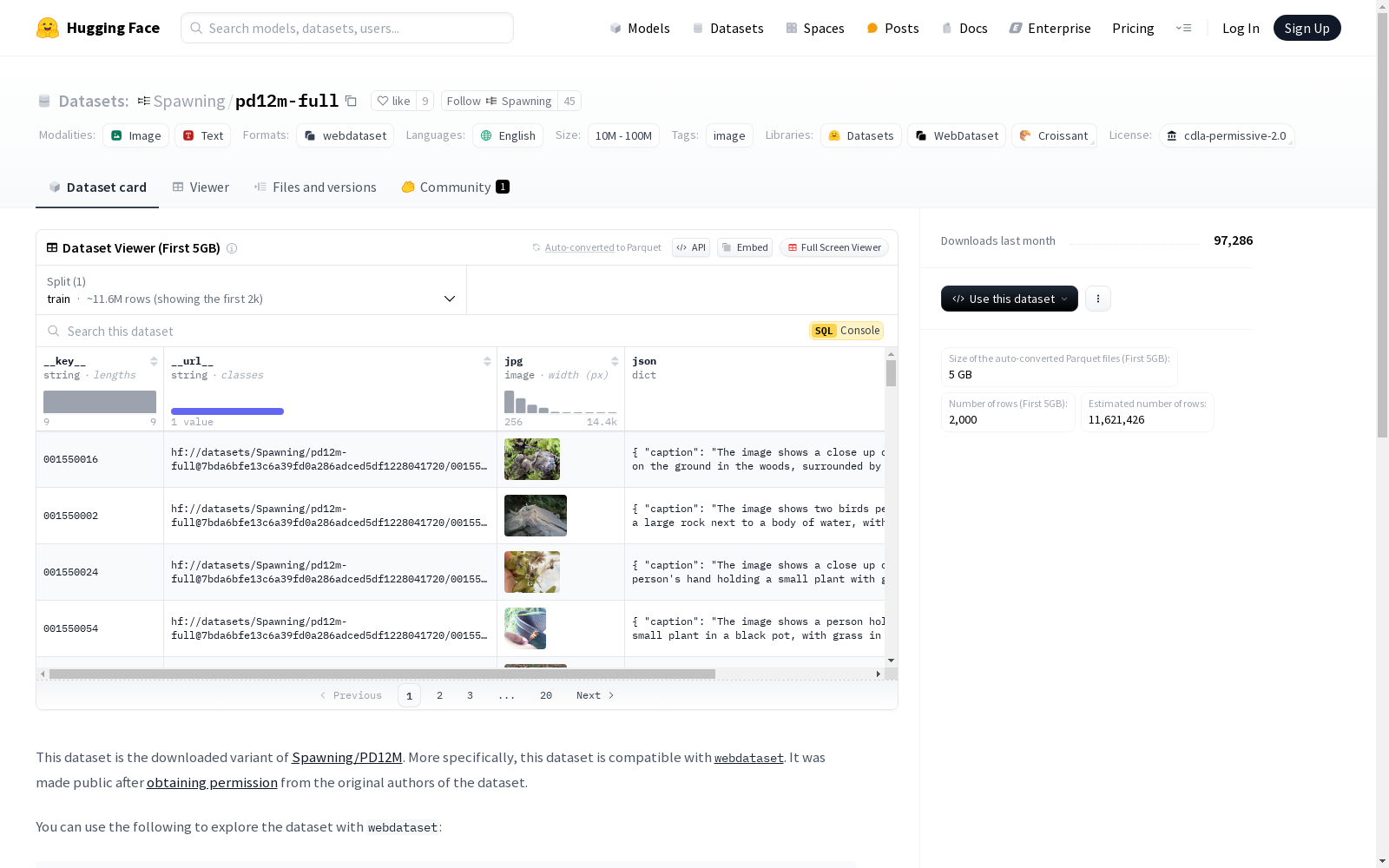Expand Use this dataset dropdown
1389x868 pixels.
click(1010, 299)
